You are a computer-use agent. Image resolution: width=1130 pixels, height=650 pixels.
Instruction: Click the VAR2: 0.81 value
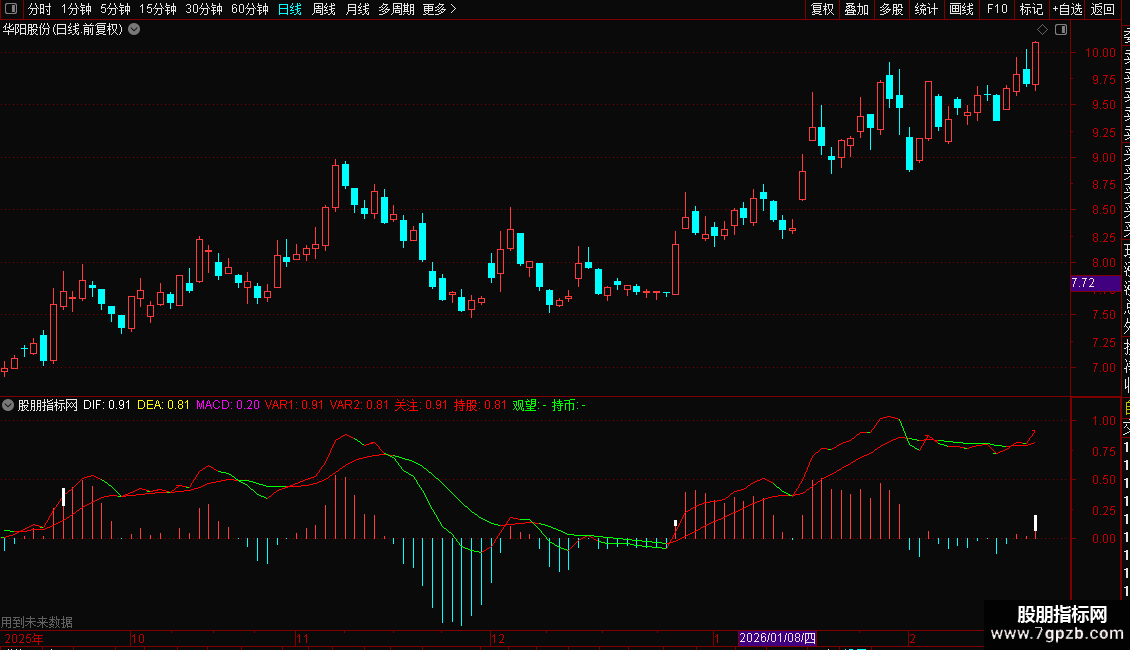point(359,405)
